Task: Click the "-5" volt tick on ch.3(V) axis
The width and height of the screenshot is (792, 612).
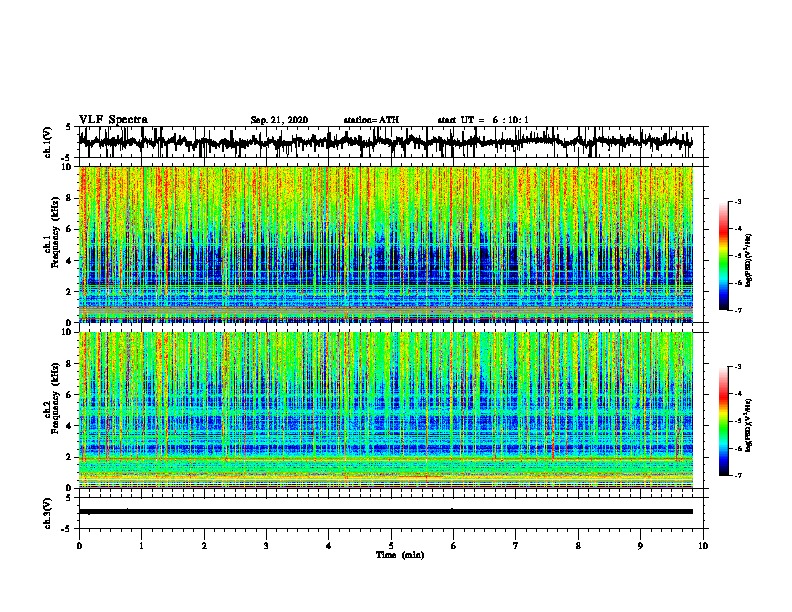Action: [67, 529]
